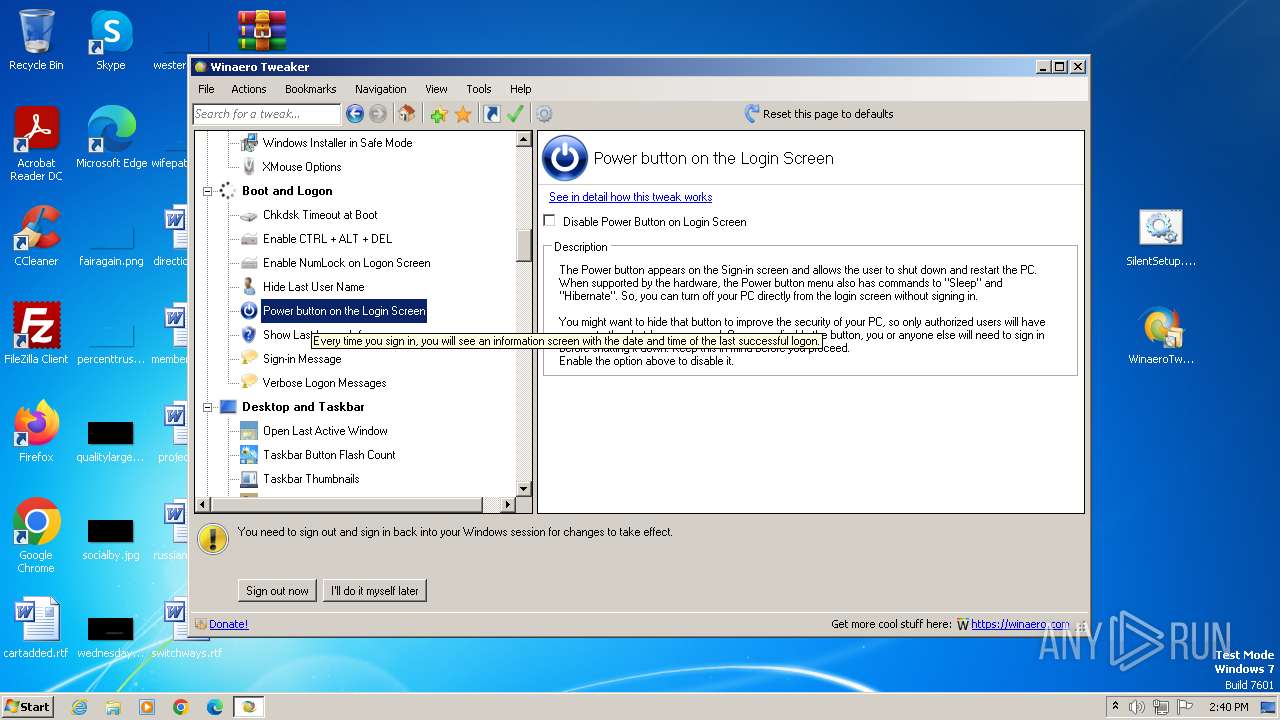Click the Search for a tweak field
This screenshot has height=720, width=1280.
click(266, 114)
